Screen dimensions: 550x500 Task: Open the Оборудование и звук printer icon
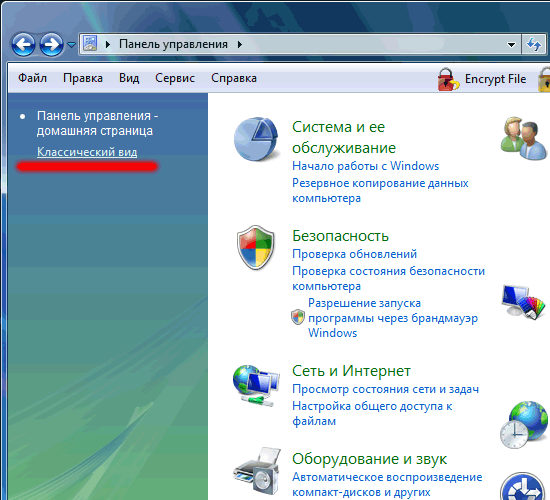[x=257, y=471]
